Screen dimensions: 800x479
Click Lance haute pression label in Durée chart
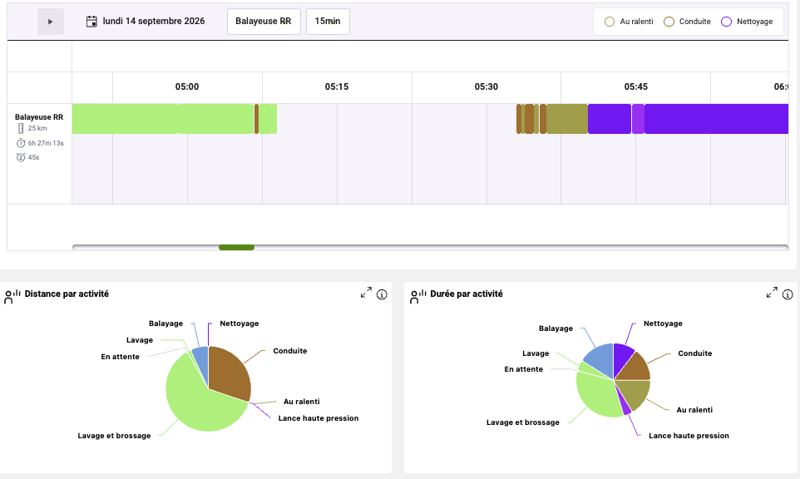[689, 436]
